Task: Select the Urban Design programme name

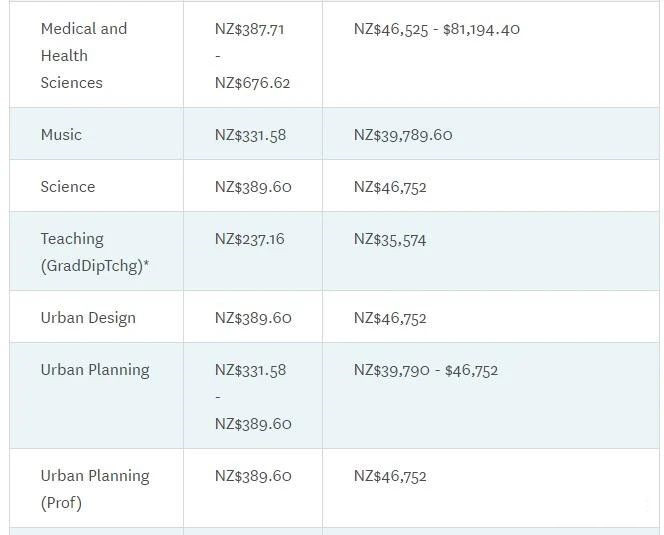Action: (x=88, y=317)
